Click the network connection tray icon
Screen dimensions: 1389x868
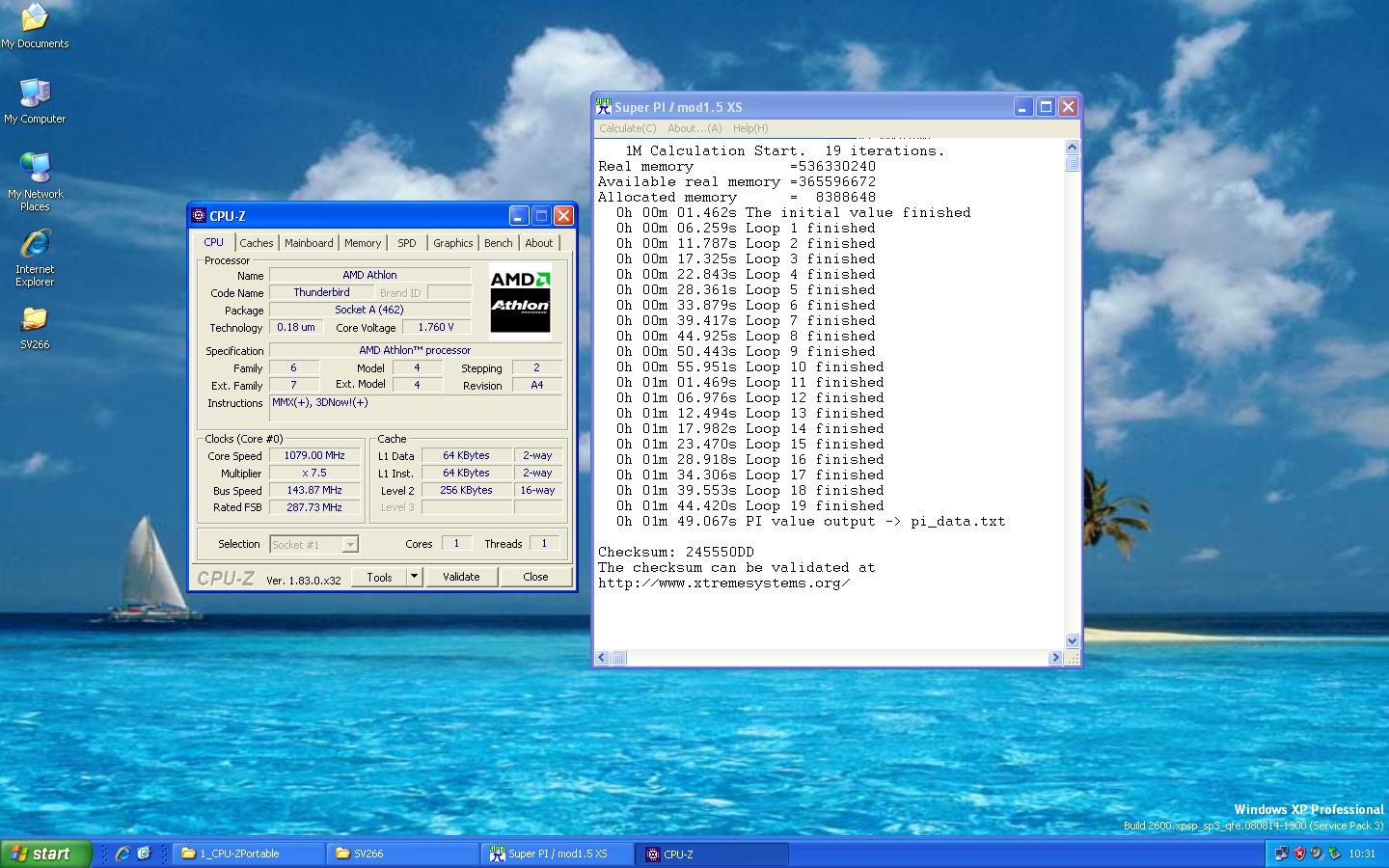click(x=1282, y=854)
